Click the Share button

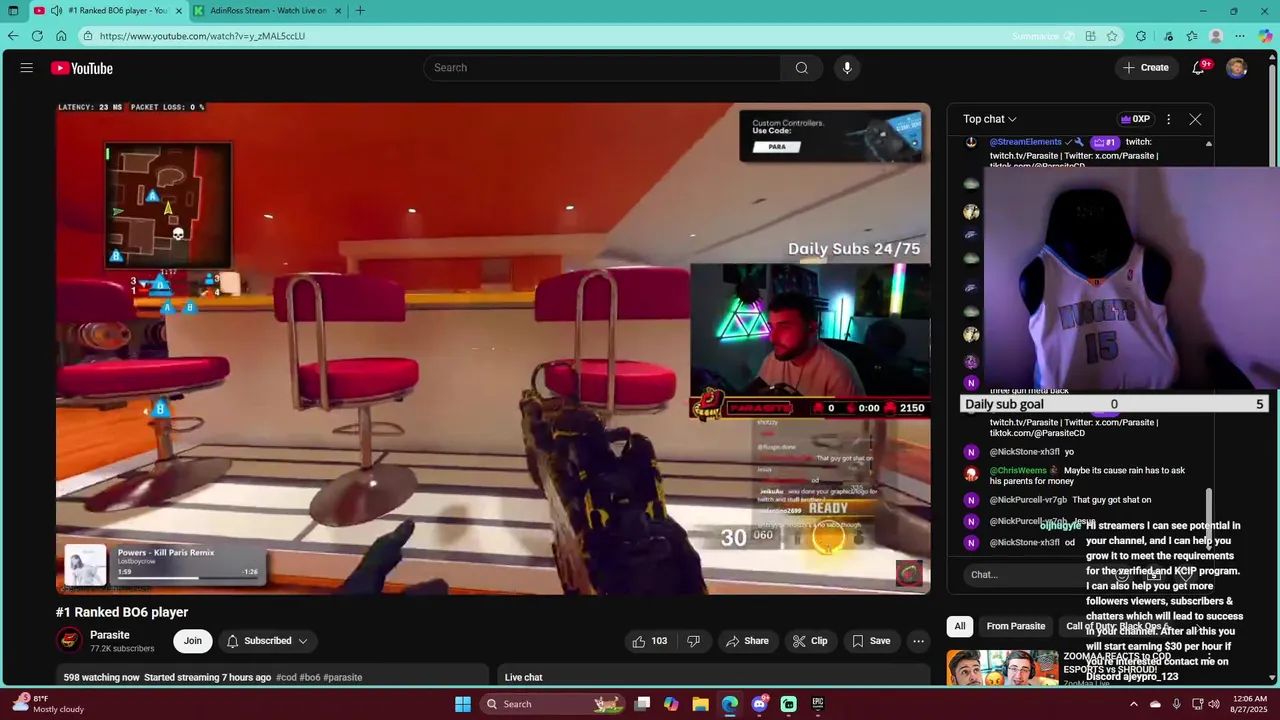[x=747, y=641]
